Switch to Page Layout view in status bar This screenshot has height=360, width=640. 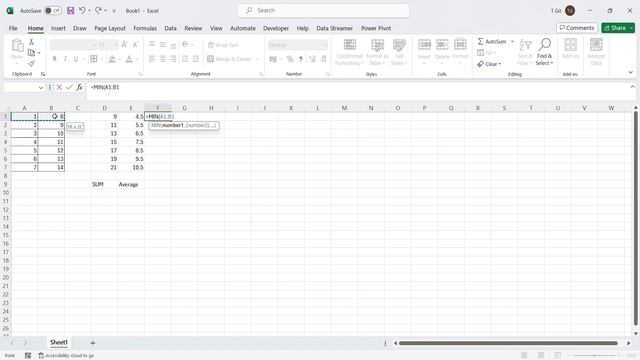[x=541, y=356]
